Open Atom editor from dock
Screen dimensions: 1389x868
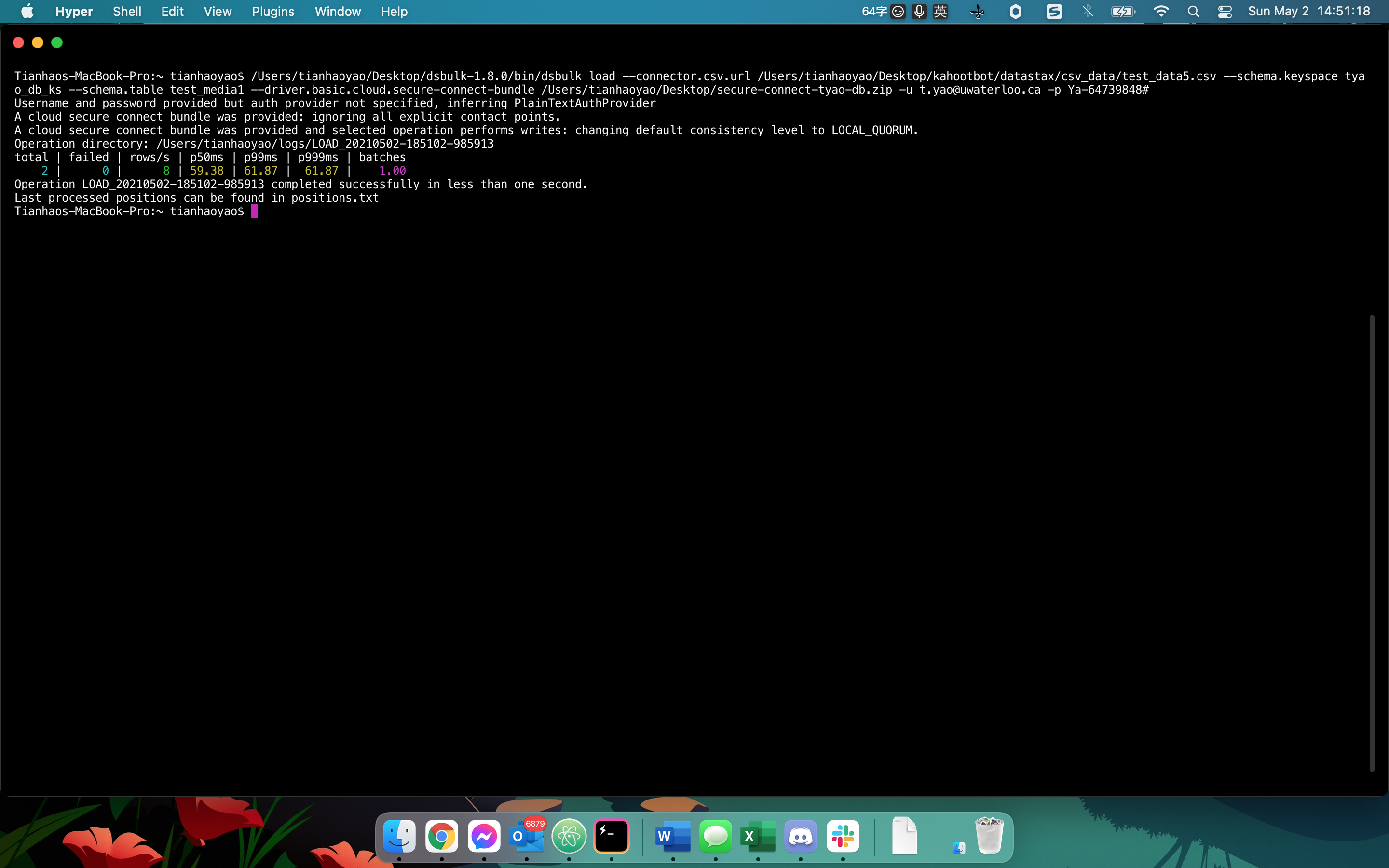[x=569, y=837]
